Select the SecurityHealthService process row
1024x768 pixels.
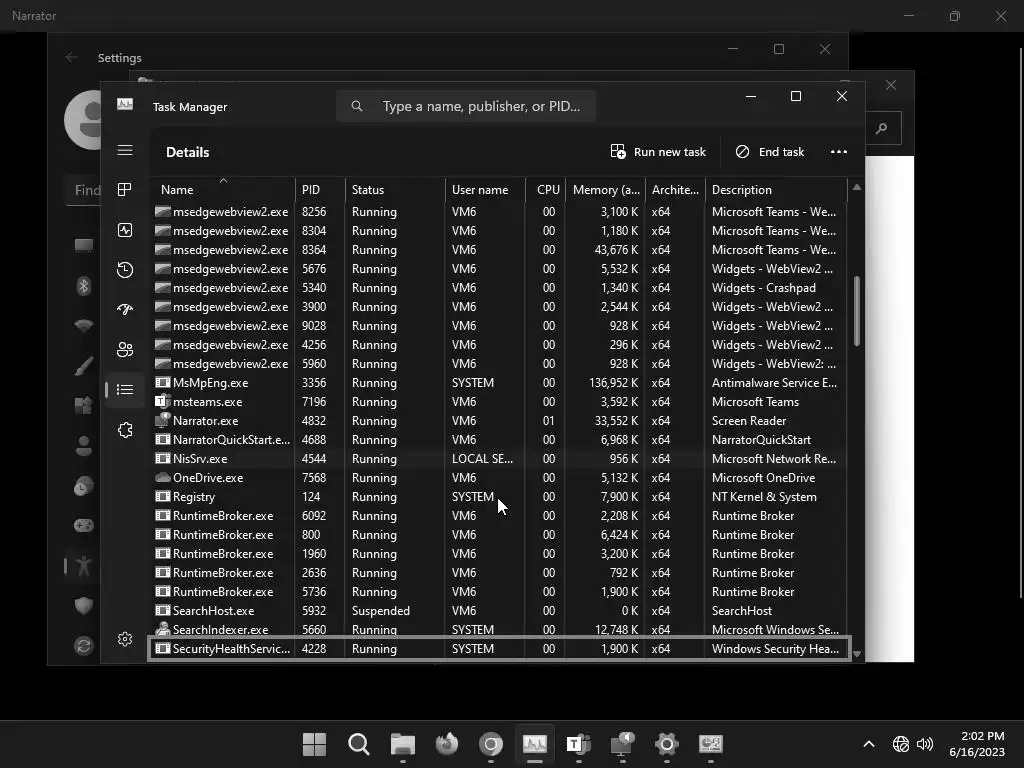click(499, 648)
